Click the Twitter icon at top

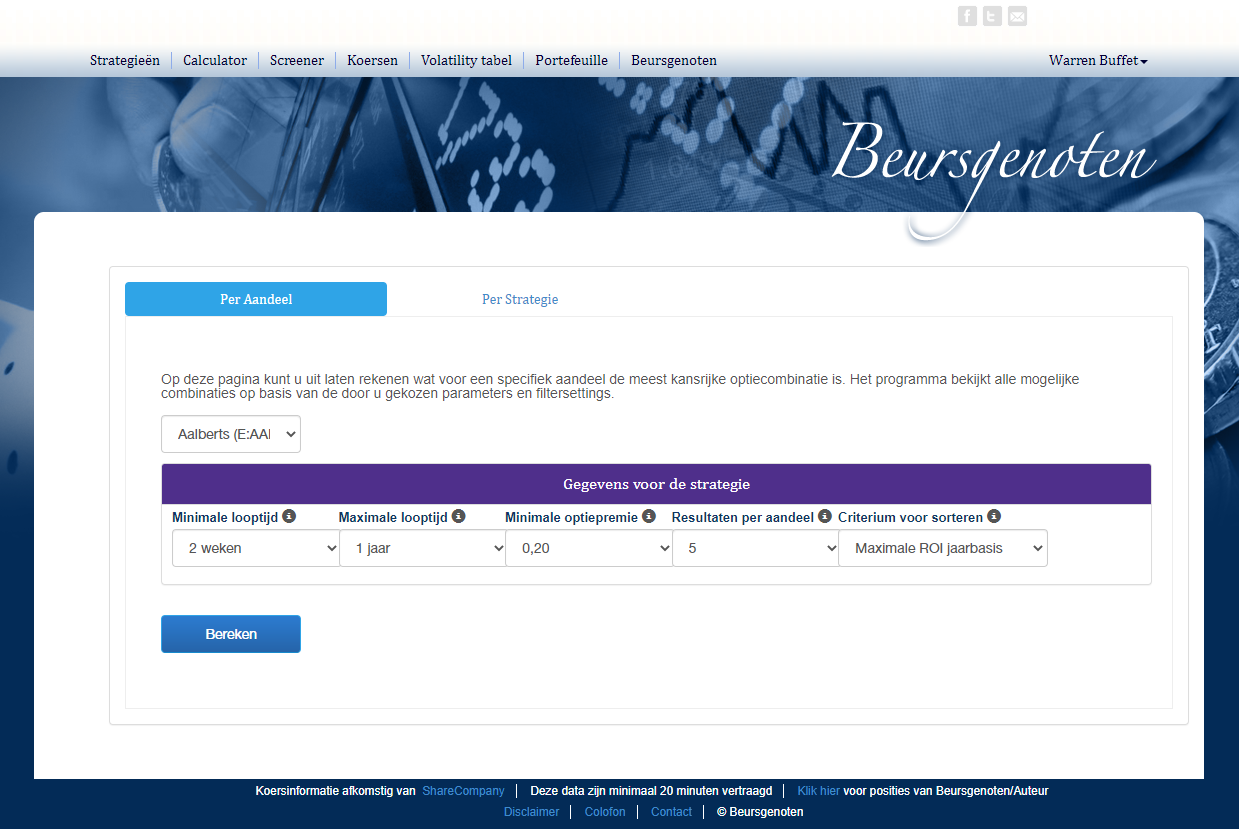pyautogui.click(x=992, y=16)
